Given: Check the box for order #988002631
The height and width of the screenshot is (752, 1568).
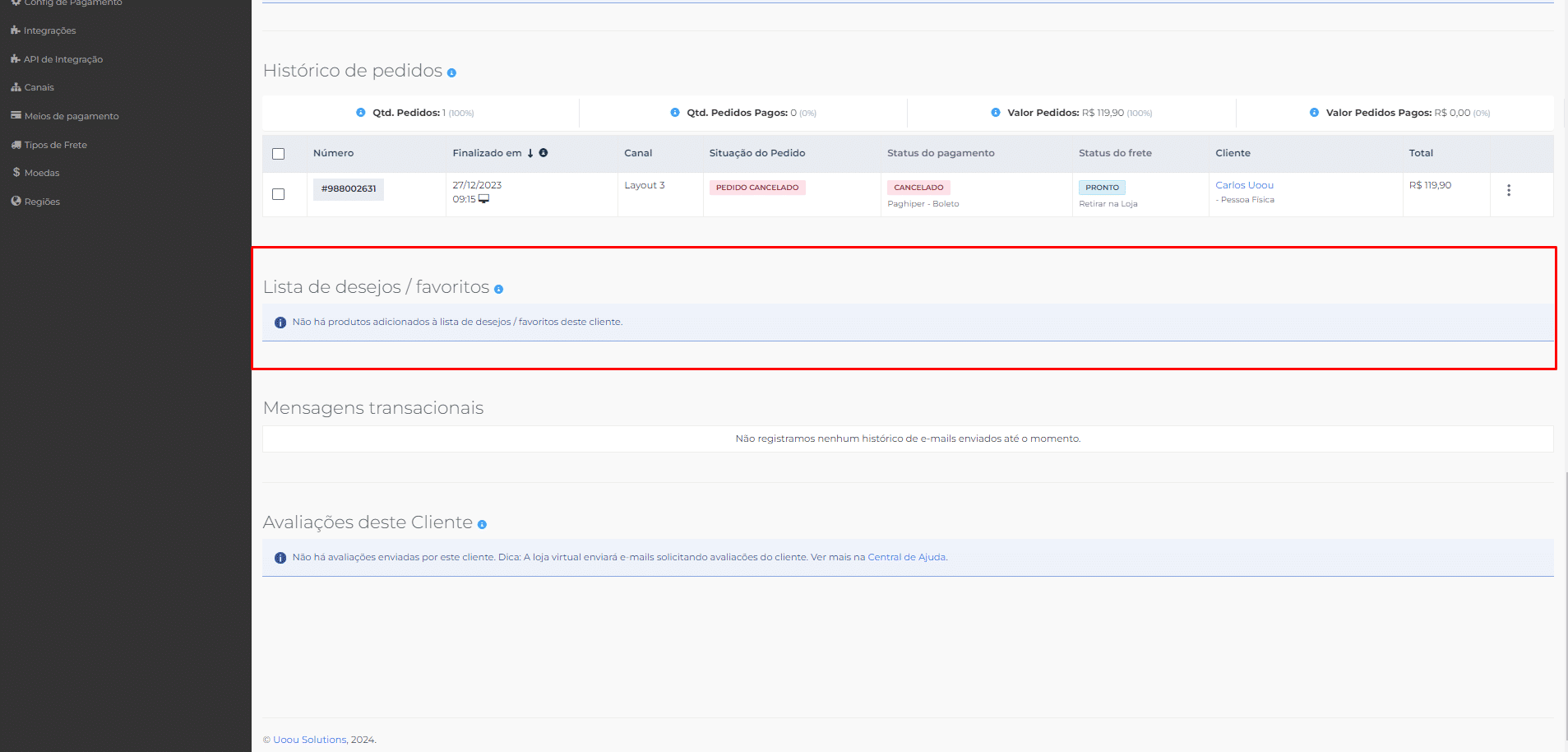Looking at the screenshot, I should [x=279, y=194].
